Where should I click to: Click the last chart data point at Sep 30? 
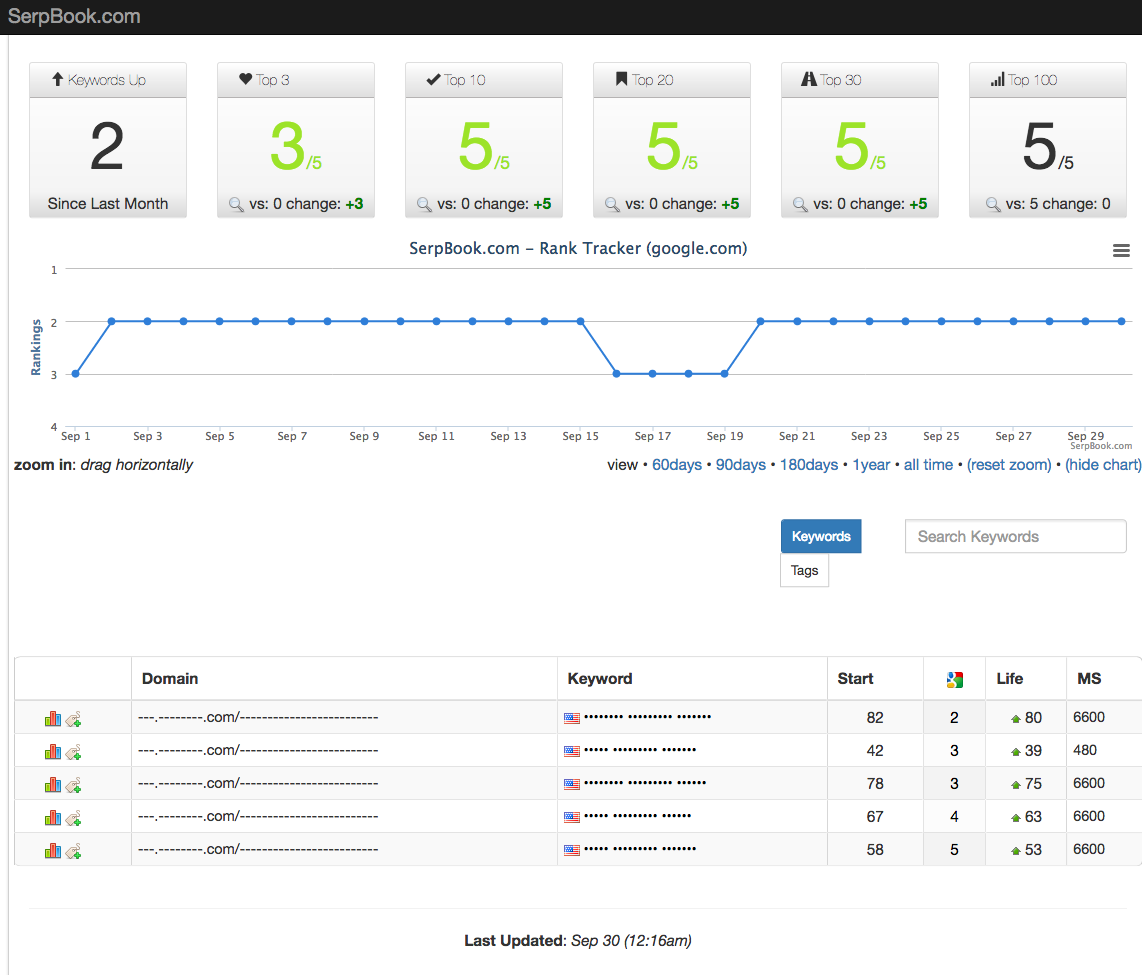point(1122,321)
